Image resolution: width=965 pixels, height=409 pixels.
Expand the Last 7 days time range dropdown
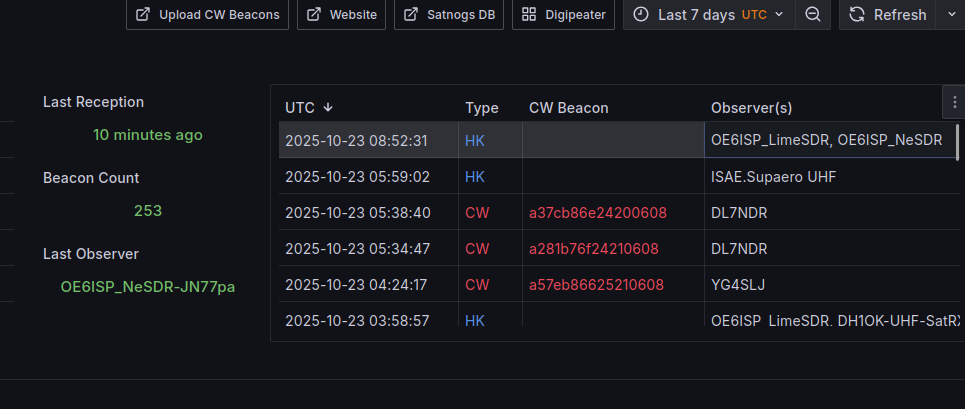(779, 15)
